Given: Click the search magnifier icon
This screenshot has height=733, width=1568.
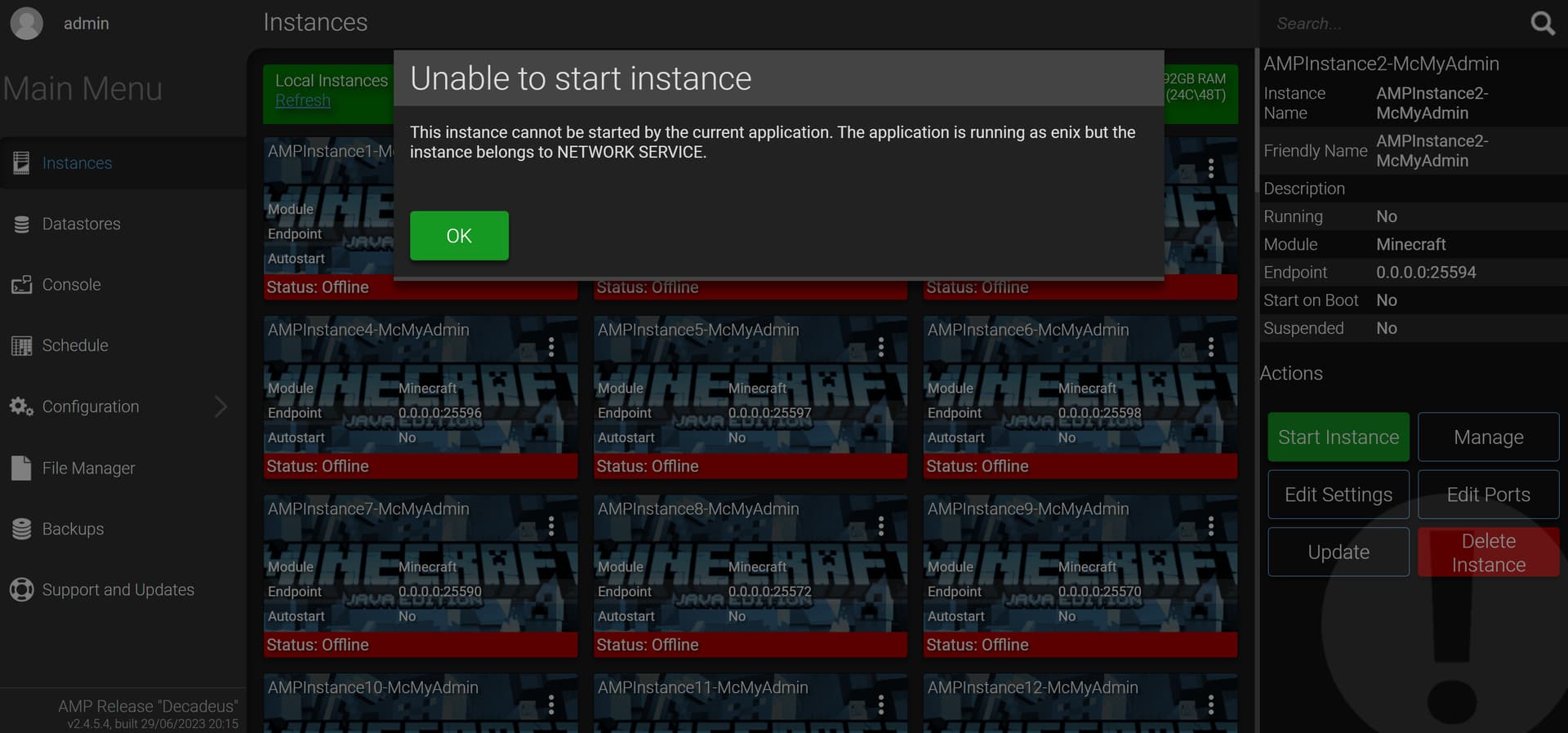Looking at the screenshot, I should pos(1542,23).
